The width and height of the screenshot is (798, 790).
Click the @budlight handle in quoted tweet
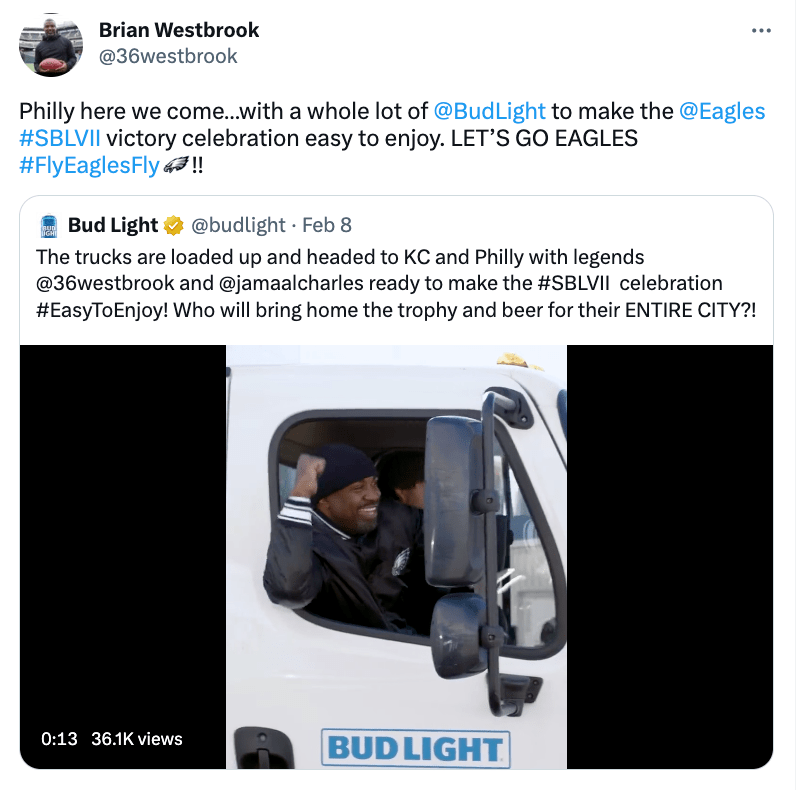pos(238,225)
